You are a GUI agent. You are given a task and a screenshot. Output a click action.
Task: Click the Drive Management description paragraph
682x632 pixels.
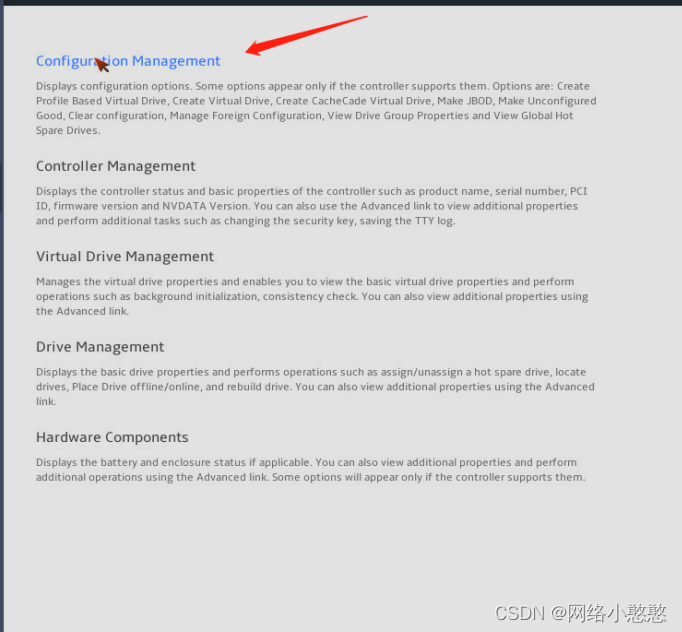pos(315,387)
